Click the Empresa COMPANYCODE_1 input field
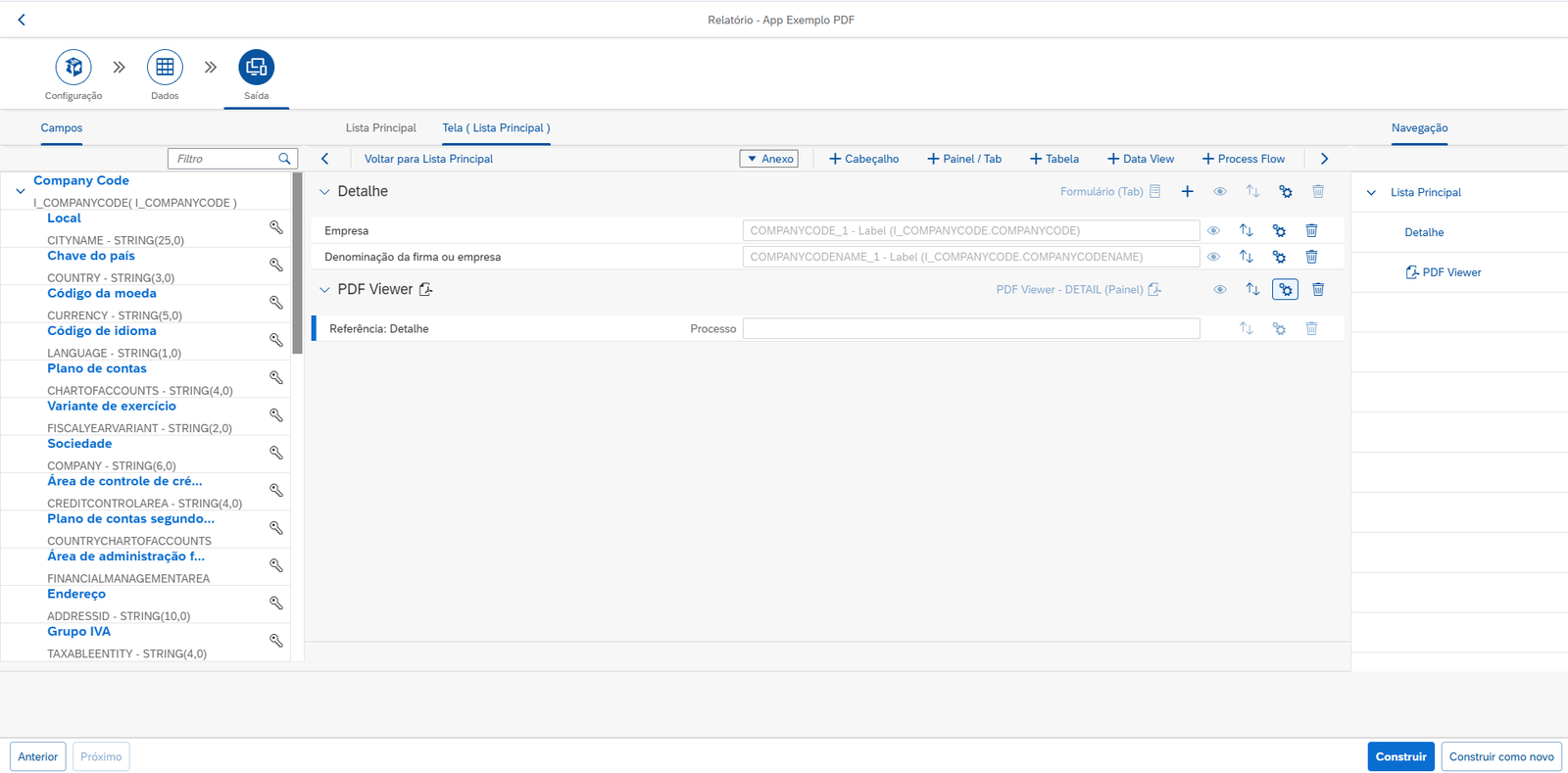This screenshot has width=1568, height=773. [971, 230]
